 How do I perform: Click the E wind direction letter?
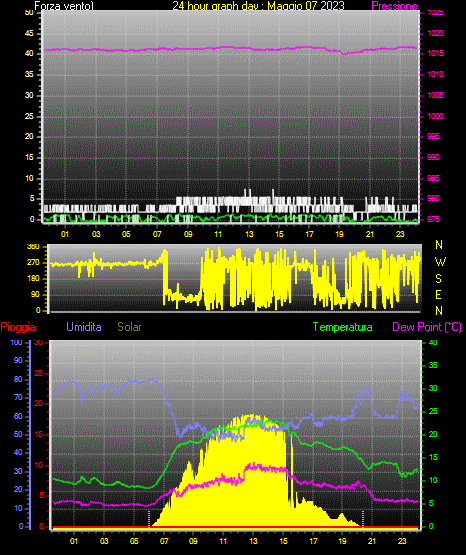[438, 294]
